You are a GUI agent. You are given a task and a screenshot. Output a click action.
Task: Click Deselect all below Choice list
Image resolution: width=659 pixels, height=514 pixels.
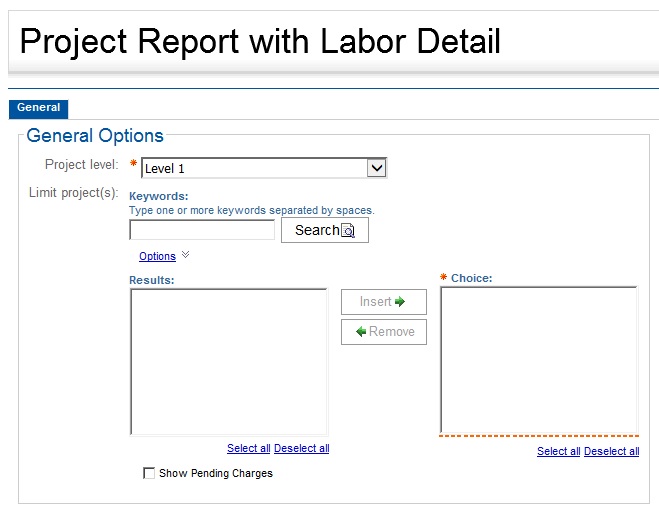[611, 451]
